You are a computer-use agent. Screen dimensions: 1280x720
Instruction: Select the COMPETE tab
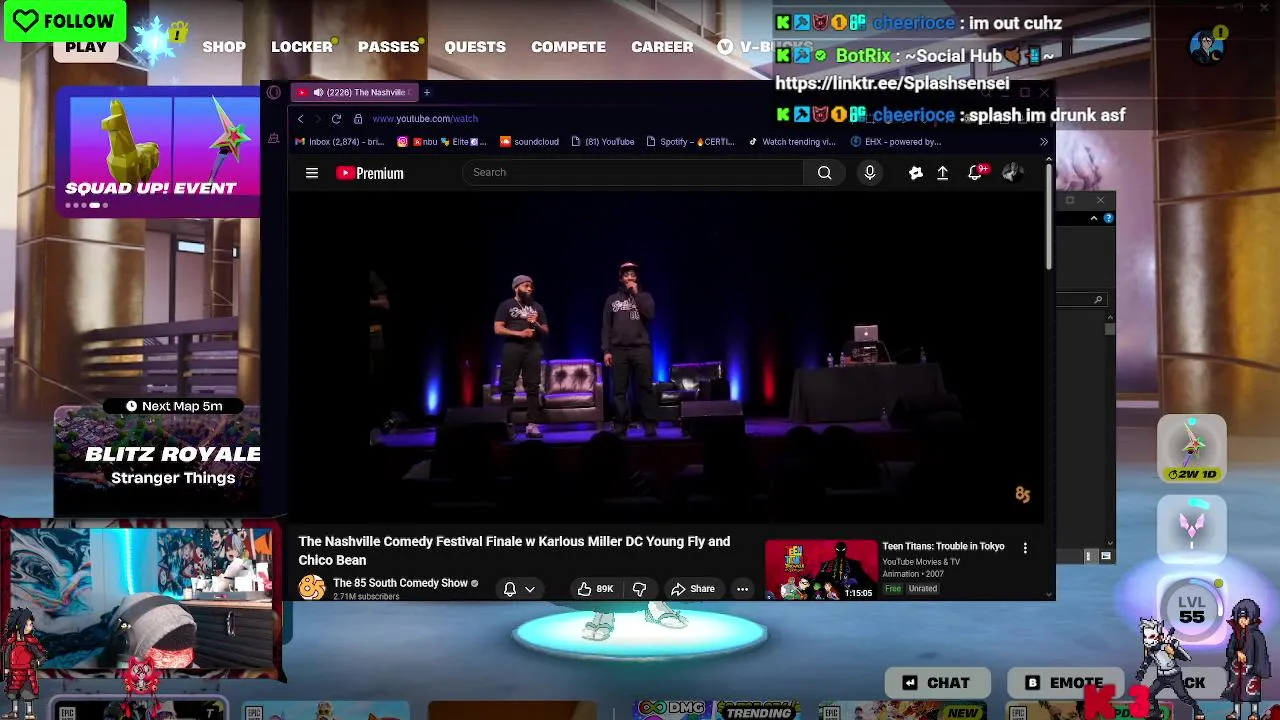point(568,47)
